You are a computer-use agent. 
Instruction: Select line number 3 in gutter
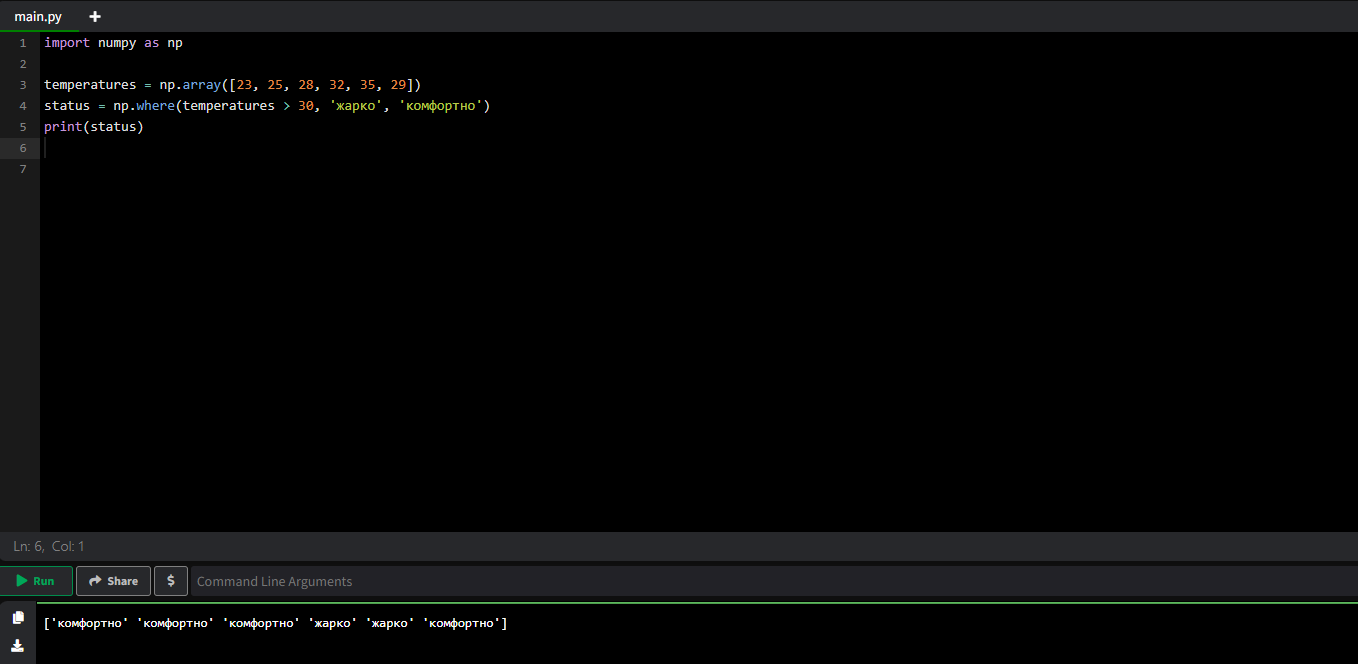click(x=23, y=85)
